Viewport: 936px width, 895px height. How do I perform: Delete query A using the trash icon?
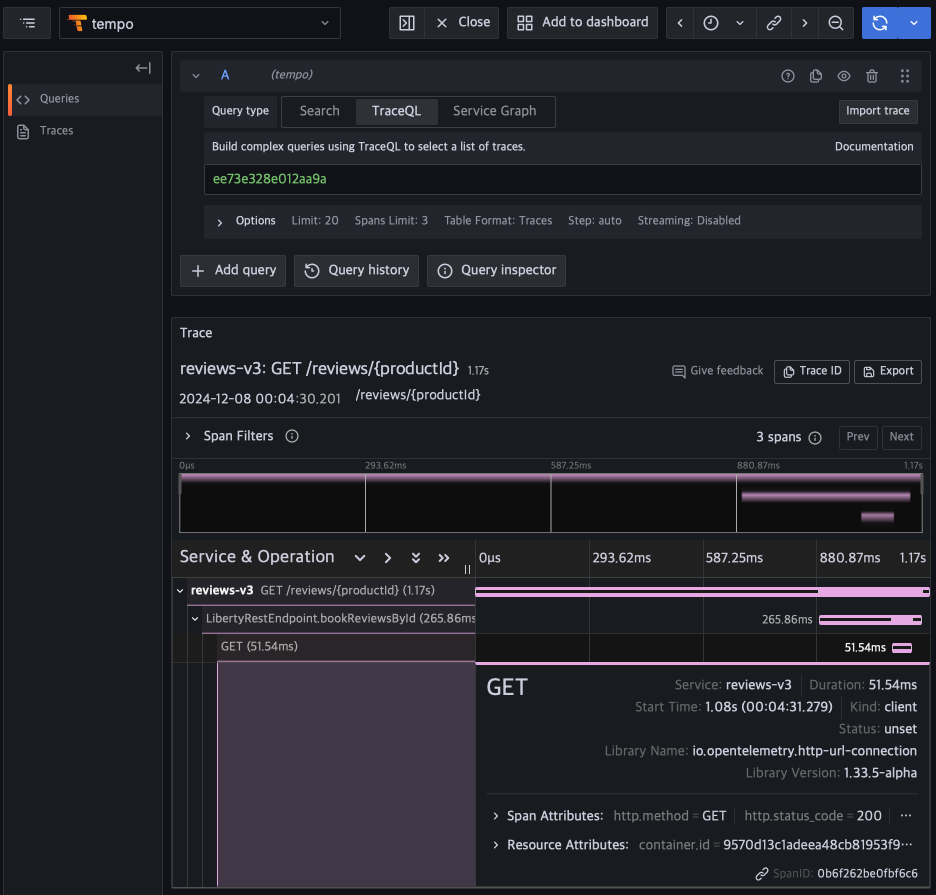pyautogui.click(x=872, y=76)
